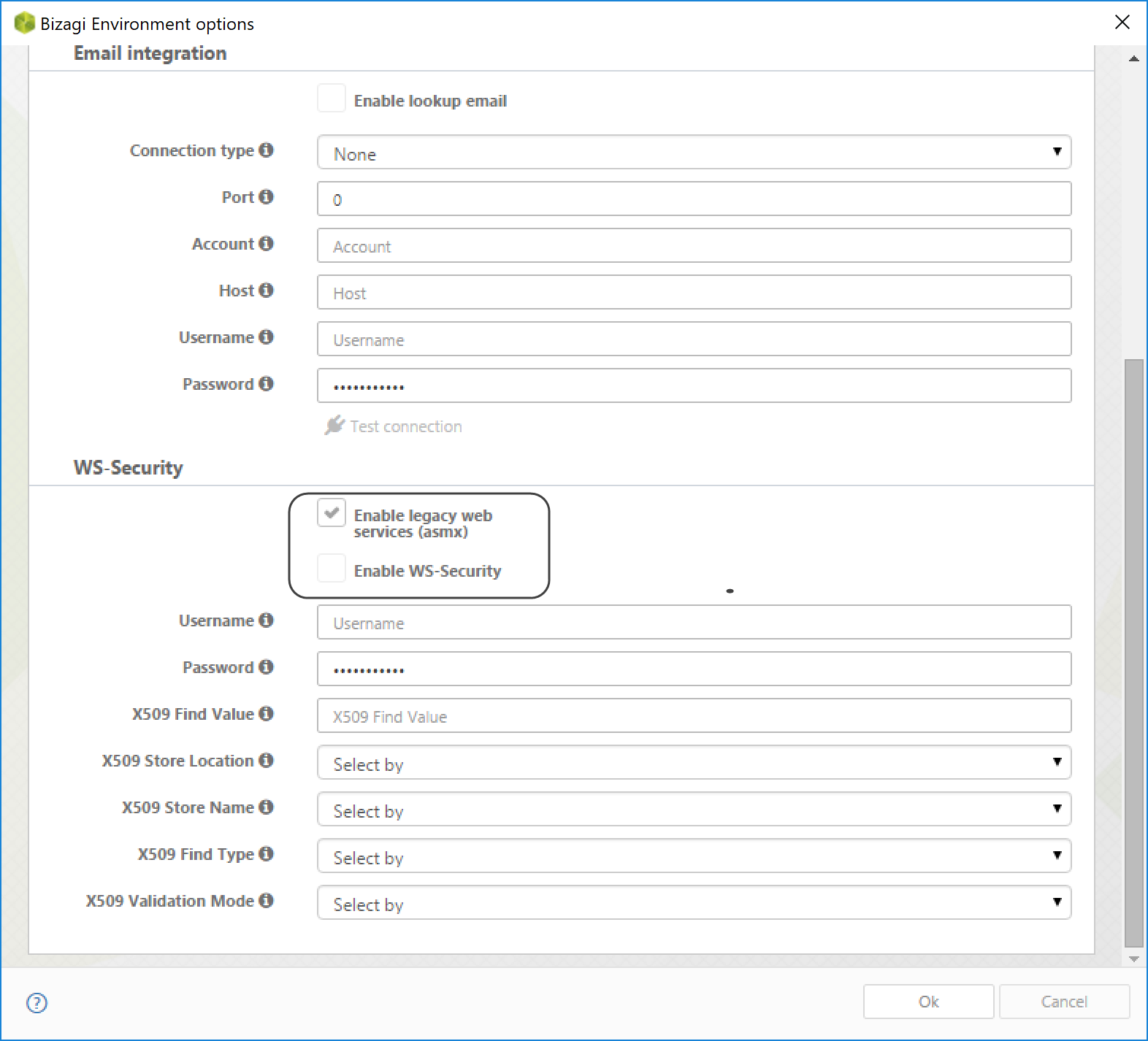Image resolution: width=1148 pixels, height=1041 pixels.
Task: Click the Host input field
Action: click(694, 292)
